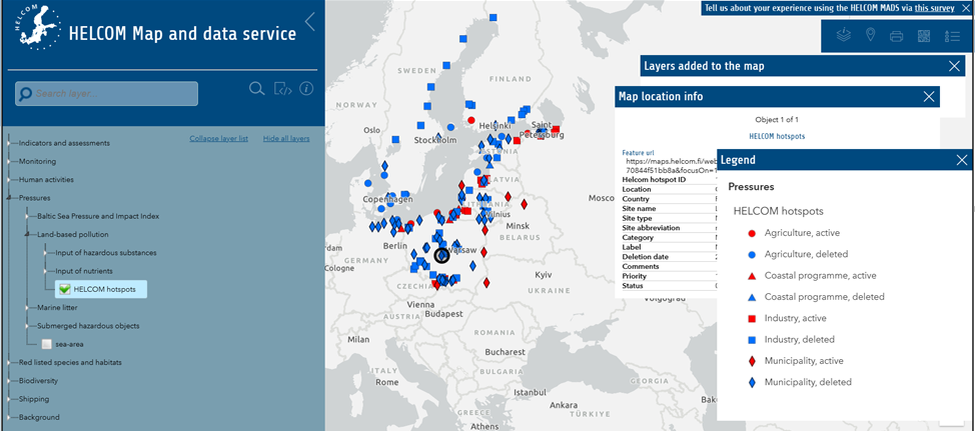Screen dimensions: 975x431
Task: Collapse the Pressures group
Action: 9,198
